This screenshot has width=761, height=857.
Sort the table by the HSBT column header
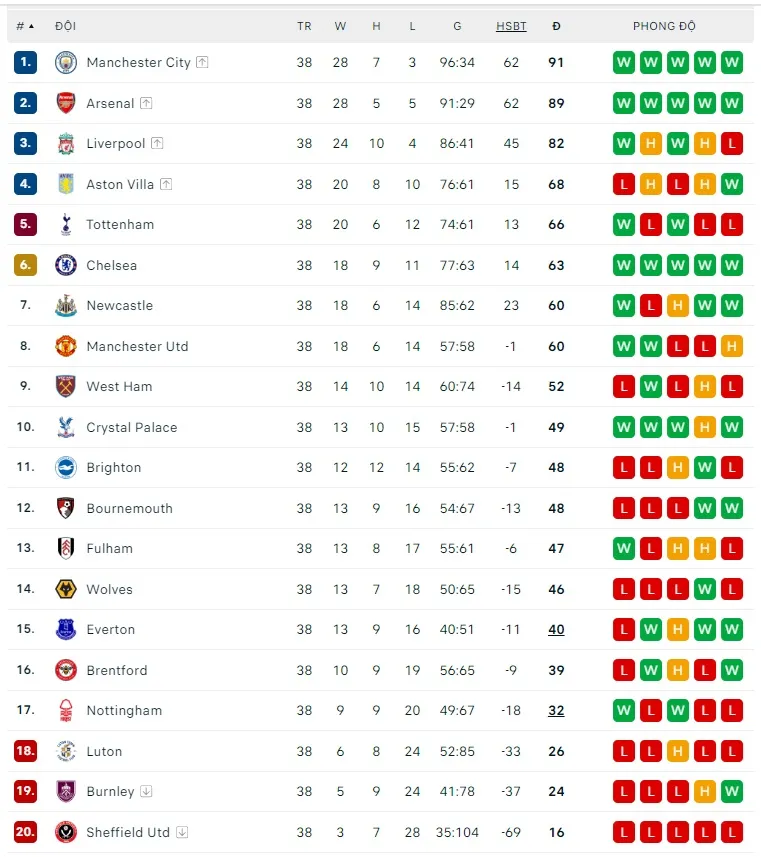pos(511,26)
